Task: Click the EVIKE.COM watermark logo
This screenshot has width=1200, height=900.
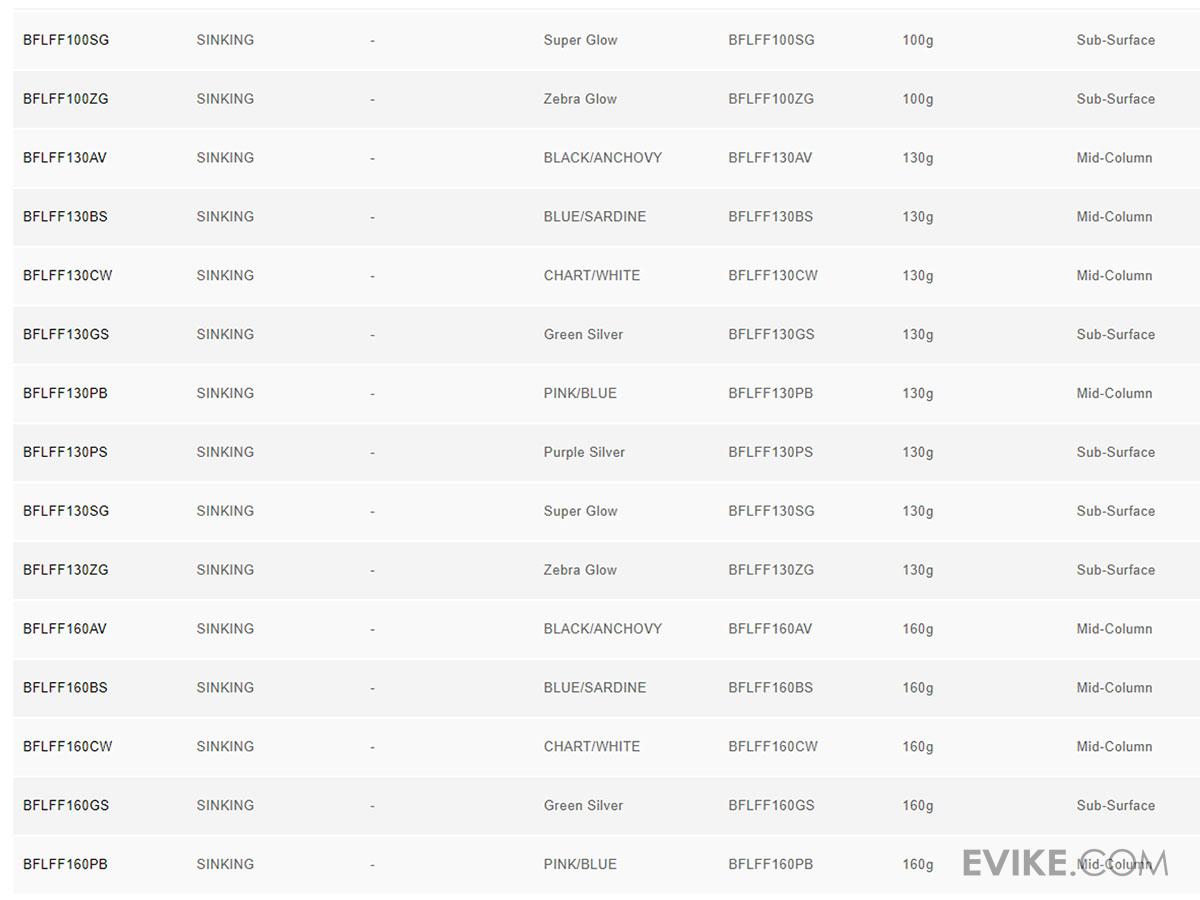Action: (x=1064, y=863)
